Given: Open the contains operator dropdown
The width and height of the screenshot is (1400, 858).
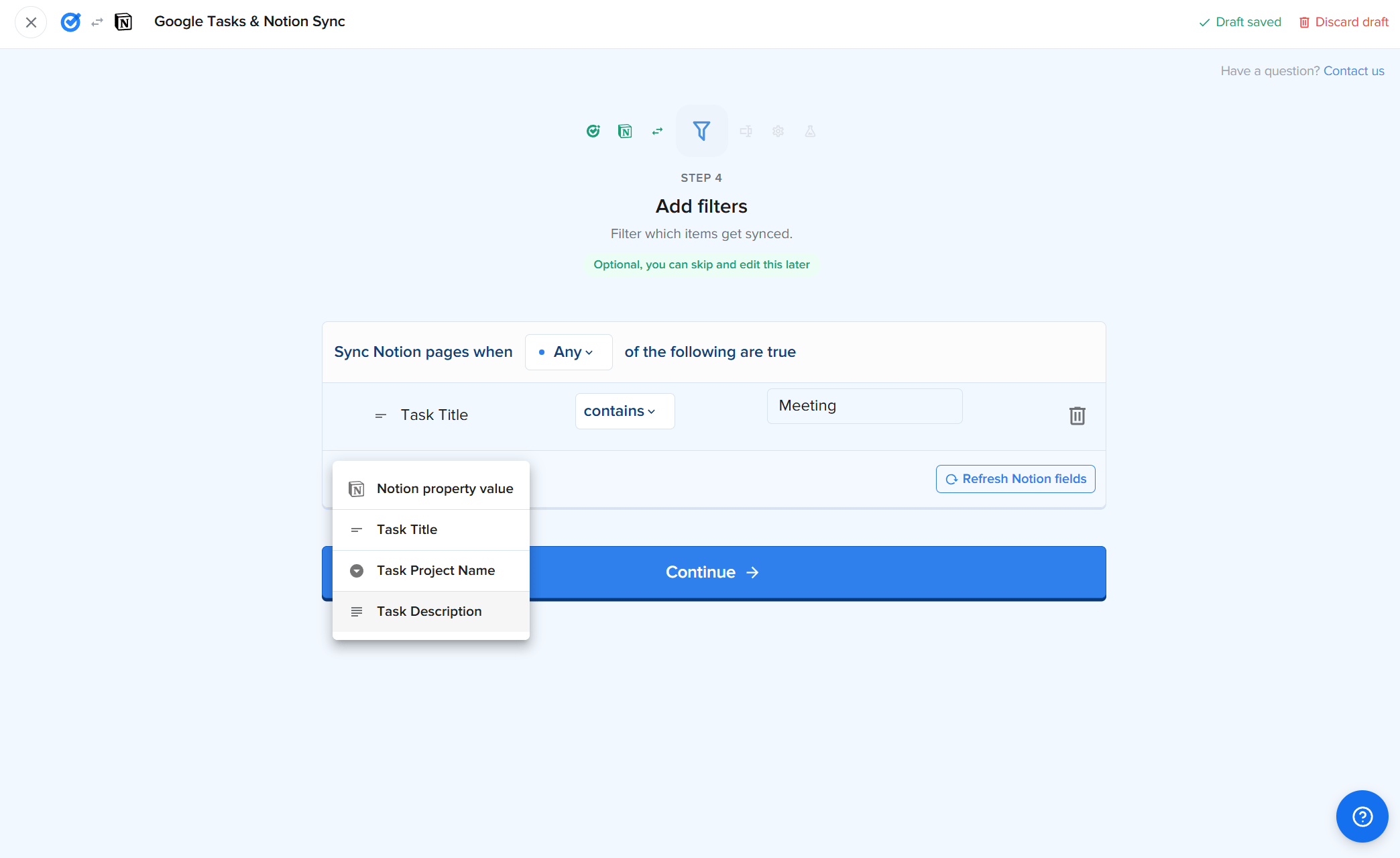Looking at the screenshot, I should click(x=625, y=411).
